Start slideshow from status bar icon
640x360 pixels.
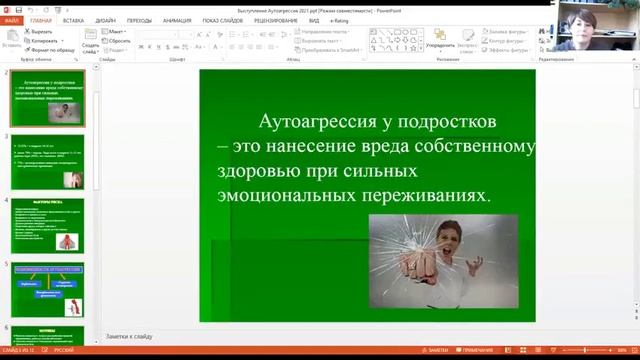coord(553,350)
